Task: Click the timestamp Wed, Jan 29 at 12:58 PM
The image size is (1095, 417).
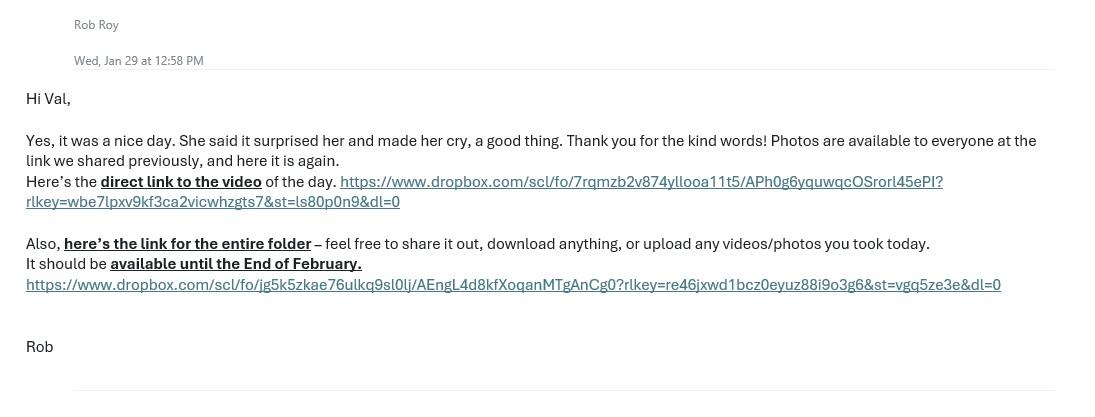Action: (x=139, y=61)
